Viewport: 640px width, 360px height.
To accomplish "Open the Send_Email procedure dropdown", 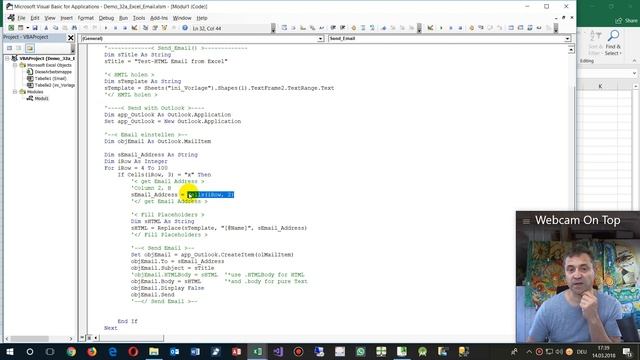I will [567, 38].
